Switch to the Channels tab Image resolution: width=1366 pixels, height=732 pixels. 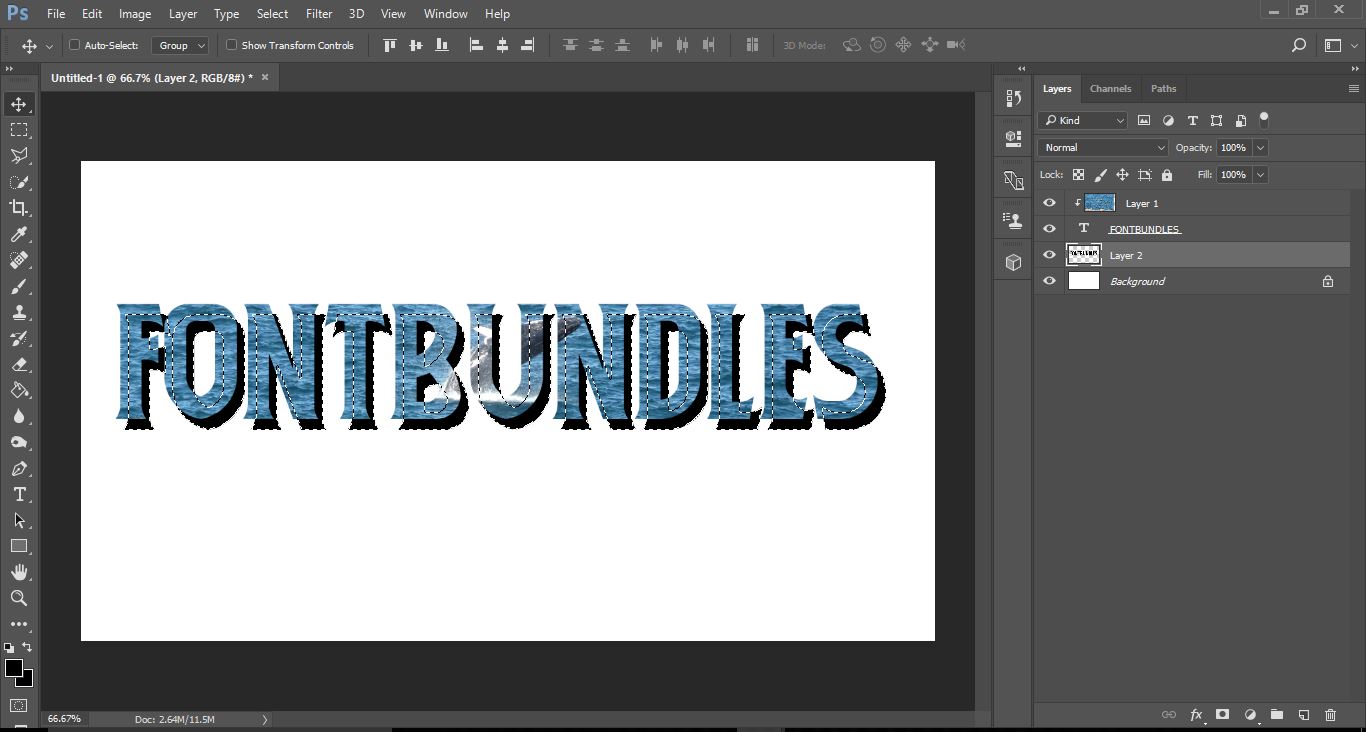(x=1110, y=88)
